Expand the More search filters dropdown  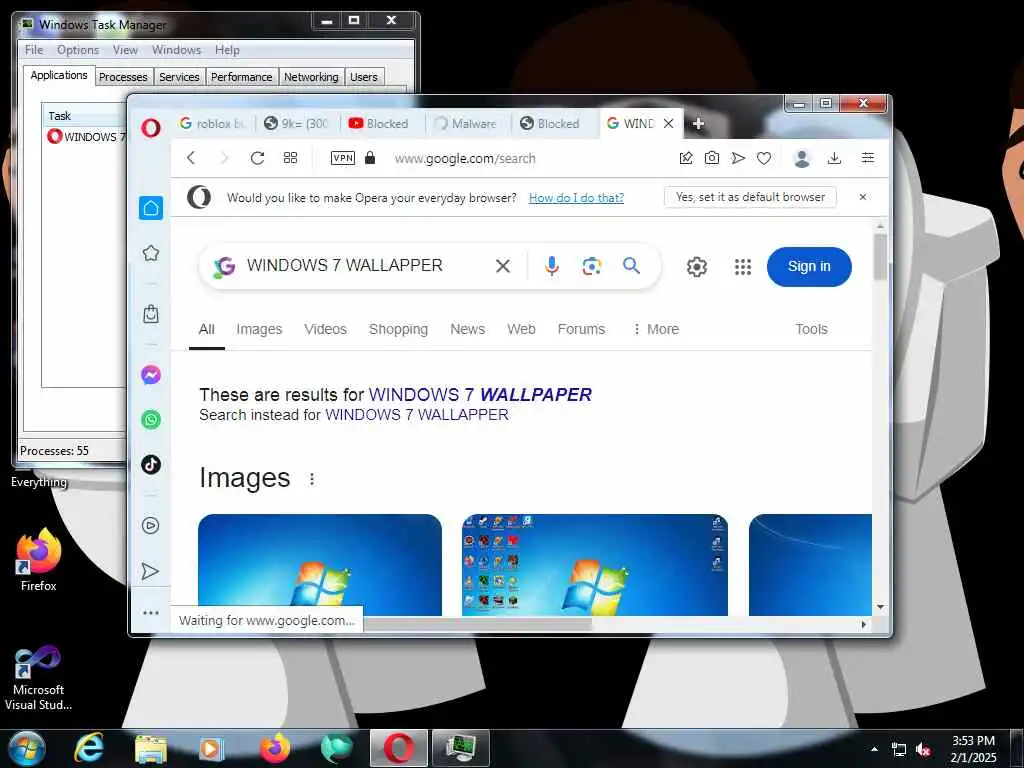pyautogui.click(x=656, y=329)
